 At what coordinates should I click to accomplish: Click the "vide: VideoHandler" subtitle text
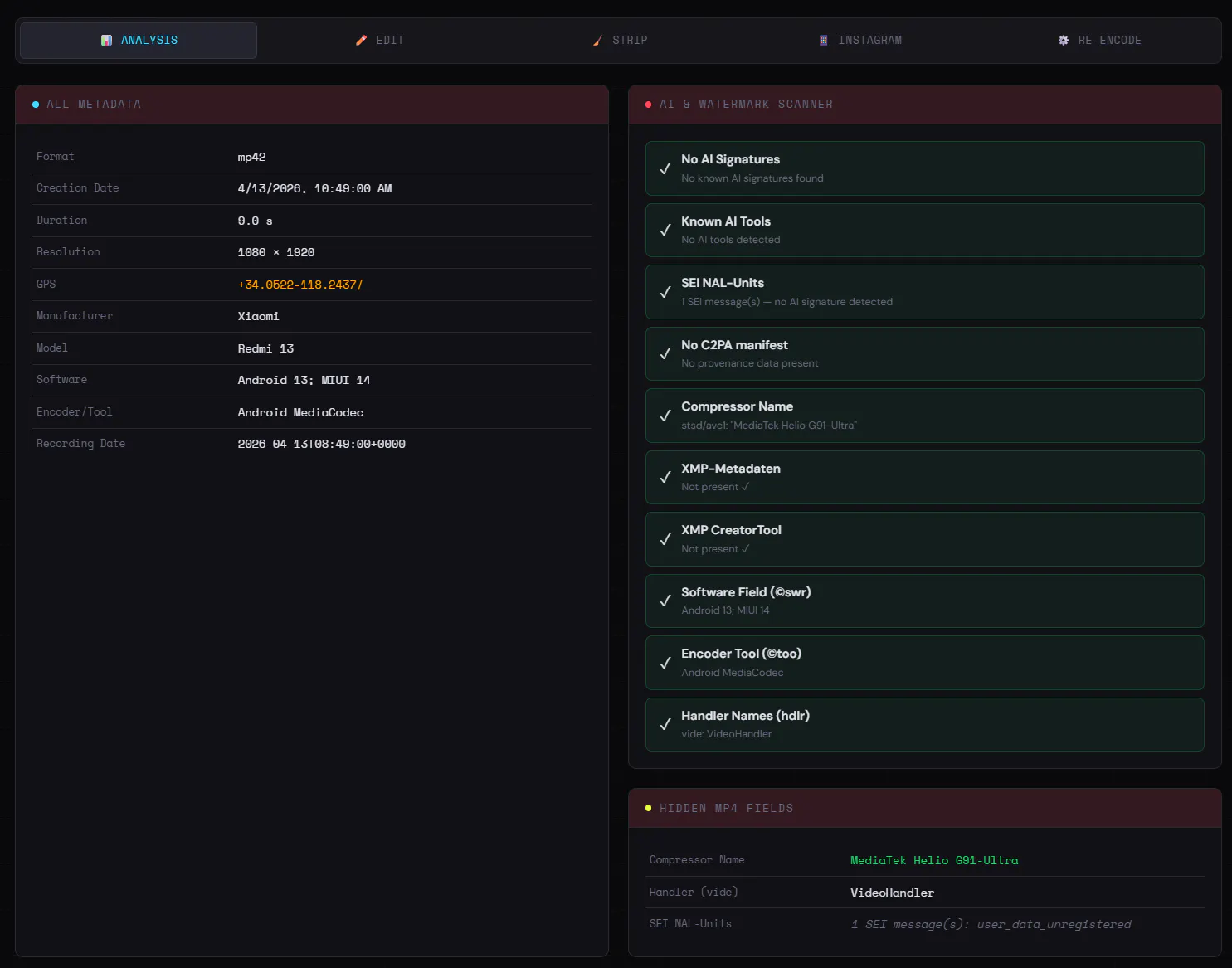(727, 734)
